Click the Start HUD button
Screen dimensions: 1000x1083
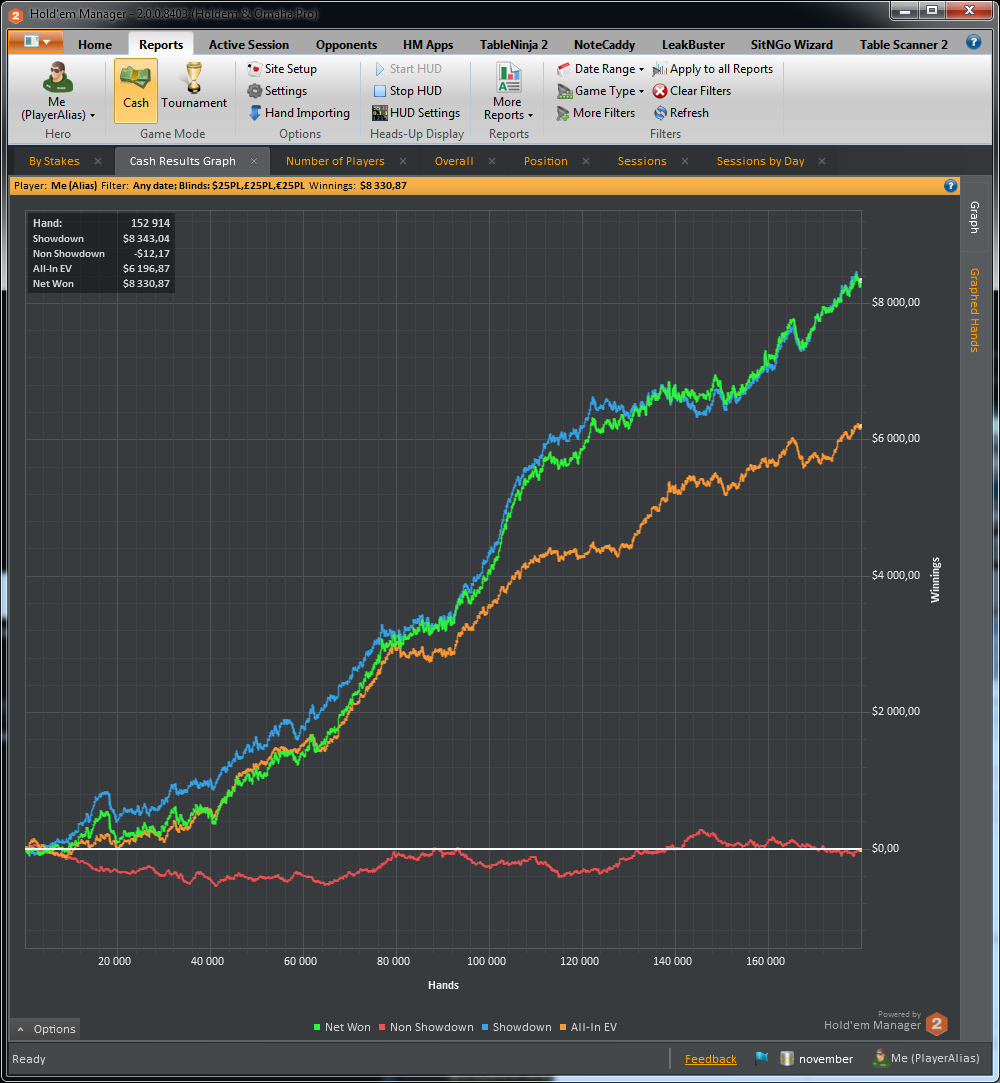pos(407,69)
